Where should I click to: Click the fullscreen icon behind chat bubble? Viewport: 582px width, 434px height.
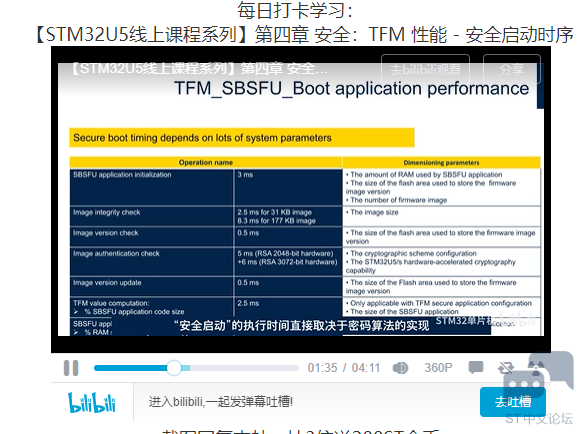(536, 368)
